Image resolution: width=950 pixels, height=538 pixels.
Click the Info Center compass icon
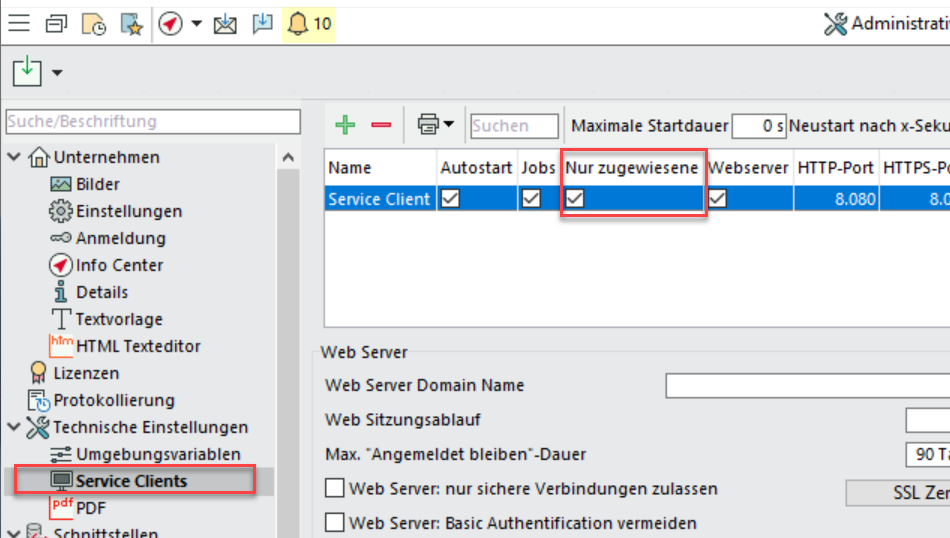point(61,265)
